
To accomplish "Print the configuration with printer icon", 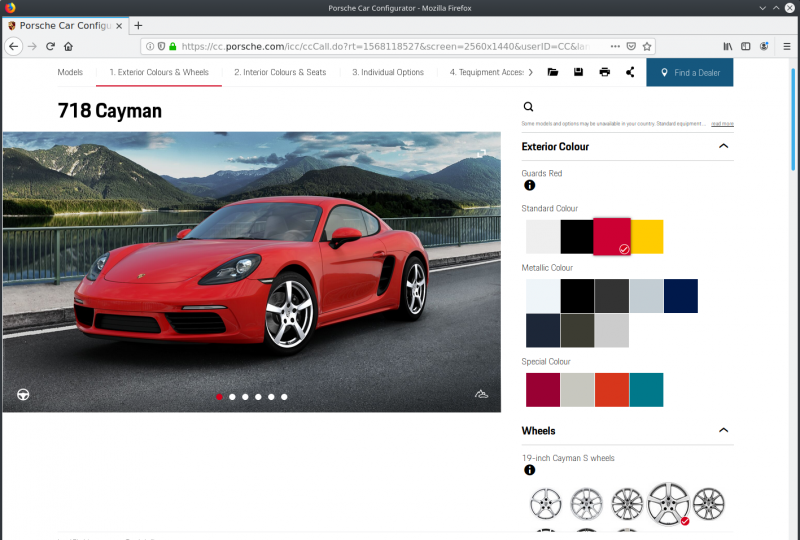I will click(x=605, y=72).
